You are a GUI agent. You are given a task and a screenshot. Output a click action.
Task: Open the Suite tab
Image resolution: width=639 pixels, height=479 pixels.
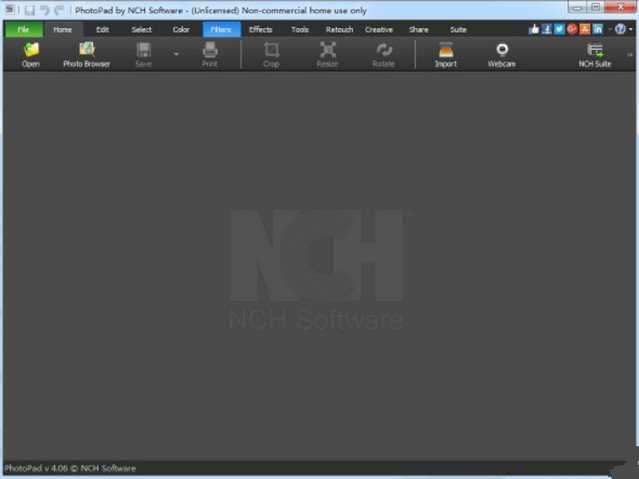coord(458,29)
